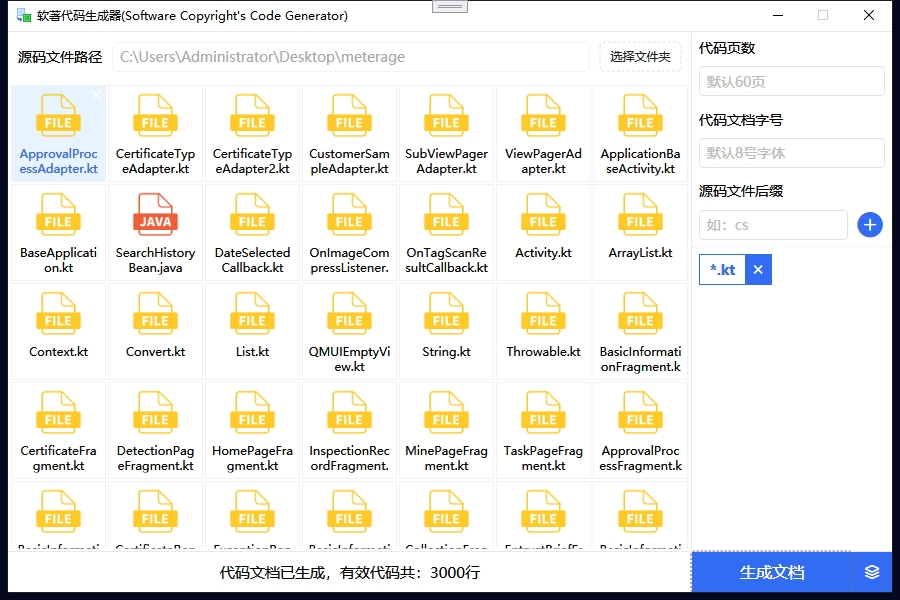Viewport: 900px width, 600px height.
Task: Select the CertificateTypeAdapter2.kt file icon
Action: pos(252,115)
